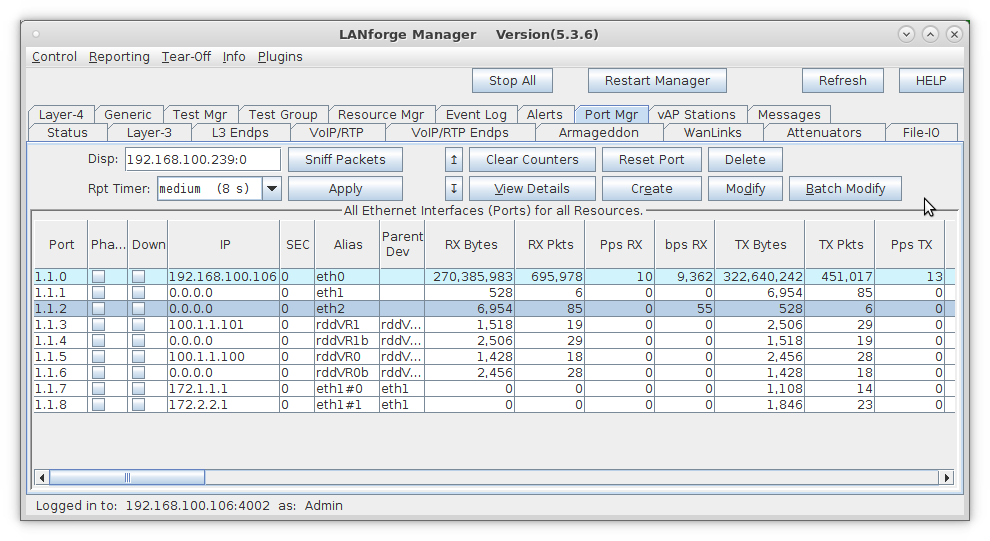Click the up arrow row-move icon
The image size is (990, 541).
[x=454, y=159]
